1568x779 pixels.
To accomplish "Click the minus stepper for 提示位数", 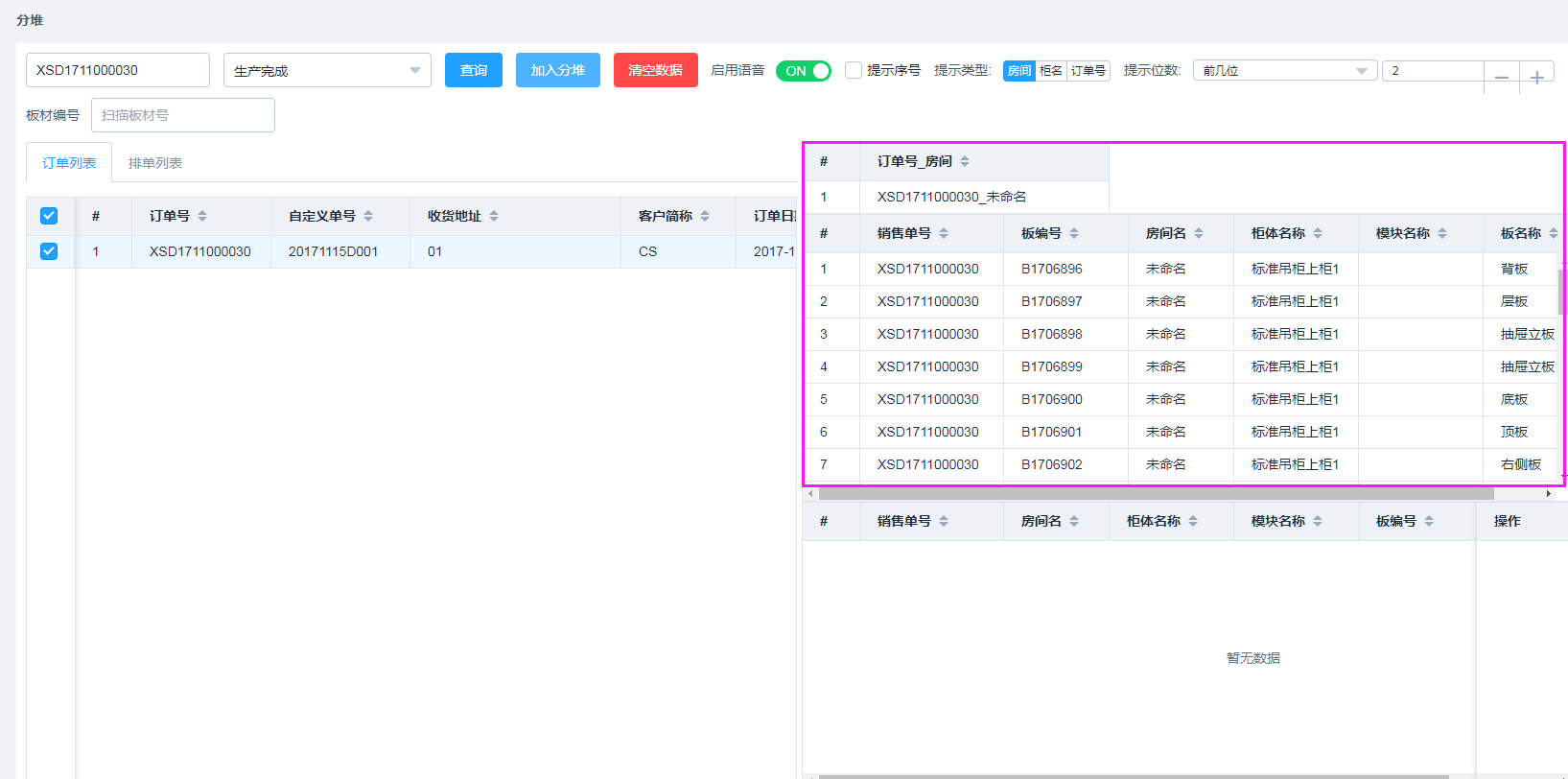I will pyautogui.click(x=1502, y=78).
